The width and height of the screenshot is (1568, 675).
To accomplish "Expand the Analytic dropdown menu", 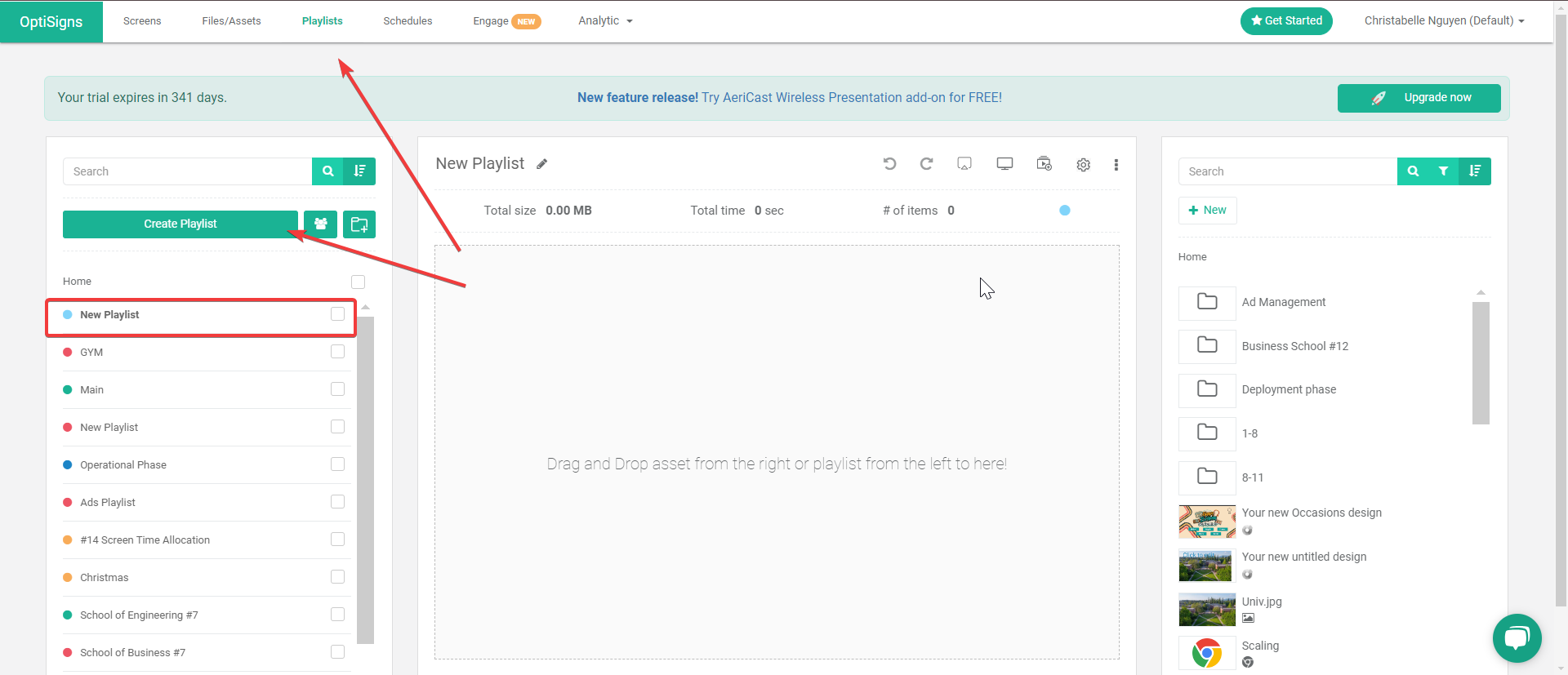I will pyautogui.click(x=605, y=20).
